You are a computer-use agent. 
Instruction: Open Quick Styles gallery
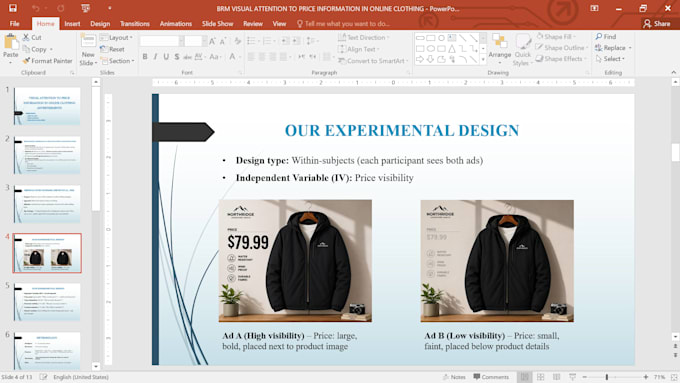(x=523, y=49)
